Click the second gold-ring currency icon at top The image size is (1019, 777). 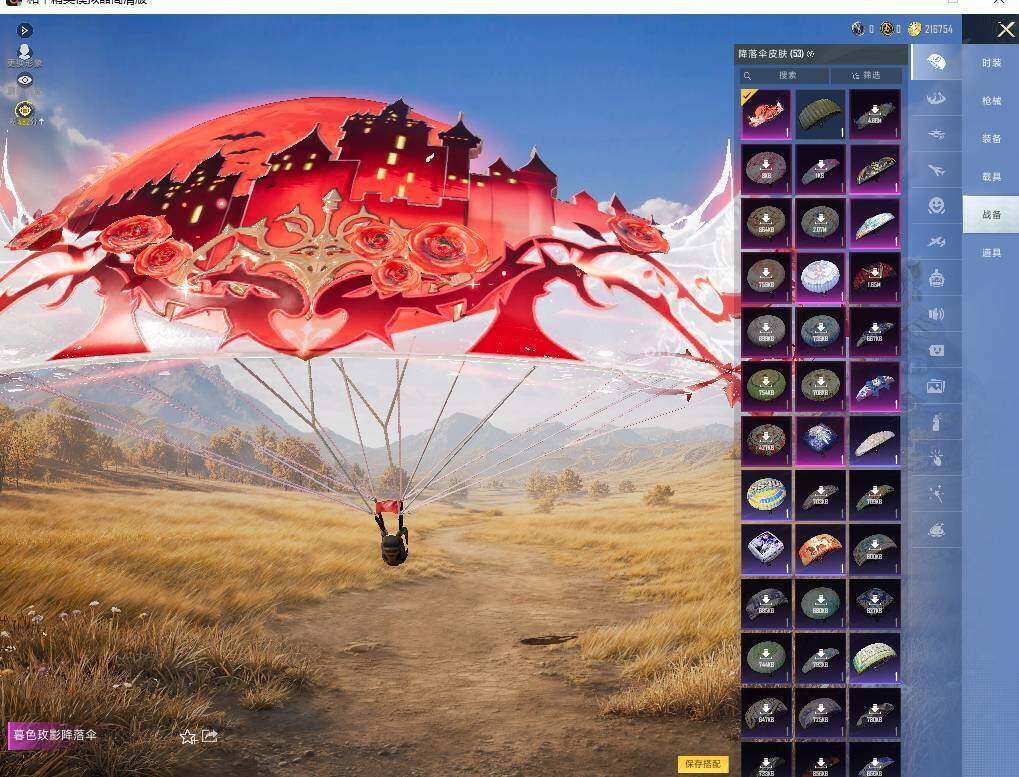pos(886,29)
